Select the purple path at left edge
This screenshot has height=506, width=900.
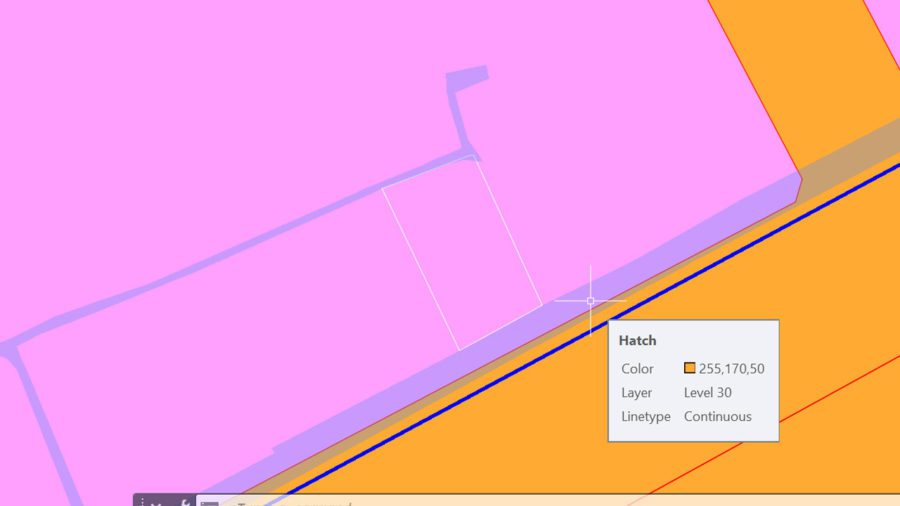(x=43, y=425)
